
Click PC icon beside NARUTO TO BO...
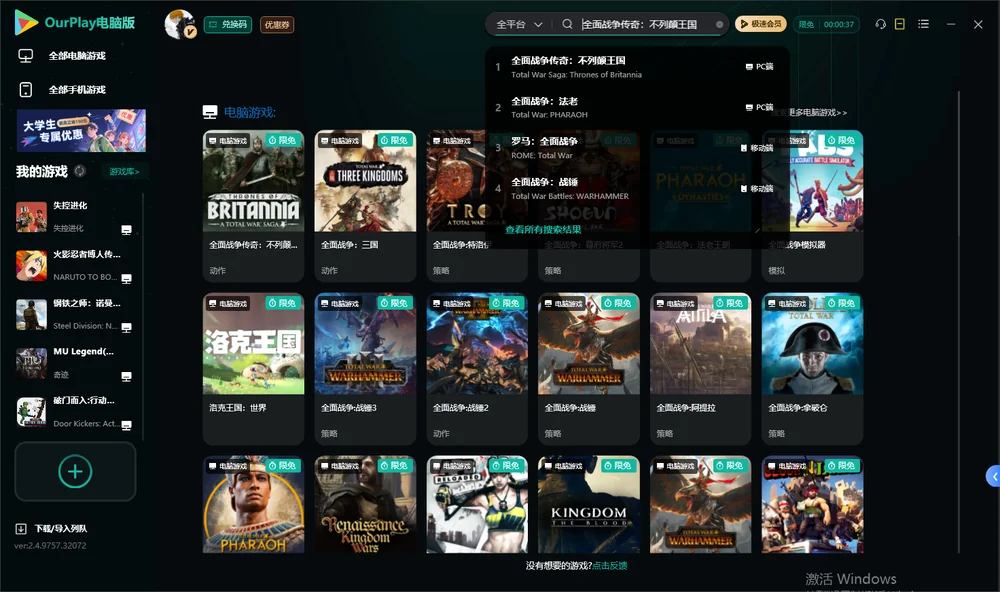pos(126,279)
